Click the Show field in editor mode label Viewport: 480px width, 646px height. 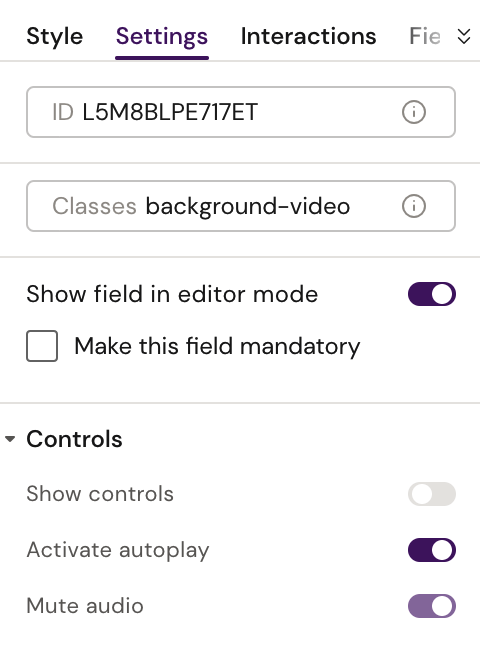coord(172,294)
